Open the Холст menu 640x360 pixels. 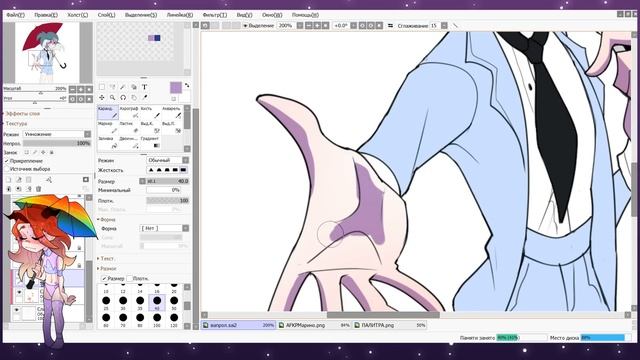(x=78, y=15)
